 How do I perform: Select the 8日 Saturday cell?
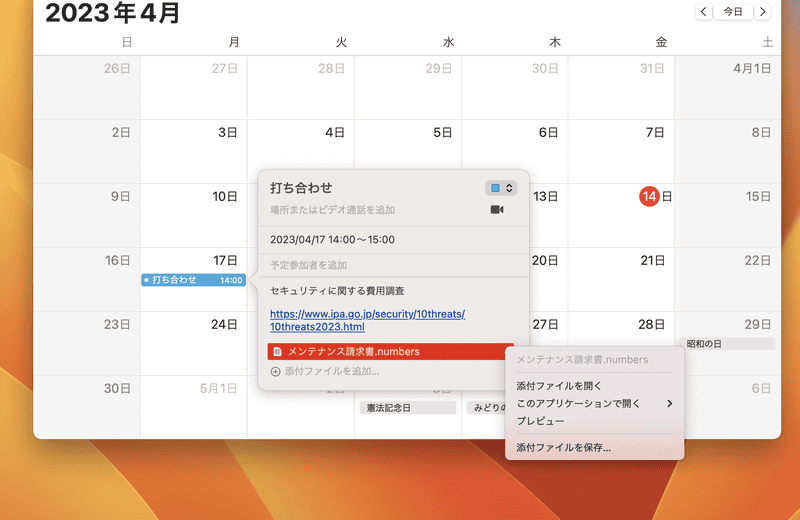(728, 152)
